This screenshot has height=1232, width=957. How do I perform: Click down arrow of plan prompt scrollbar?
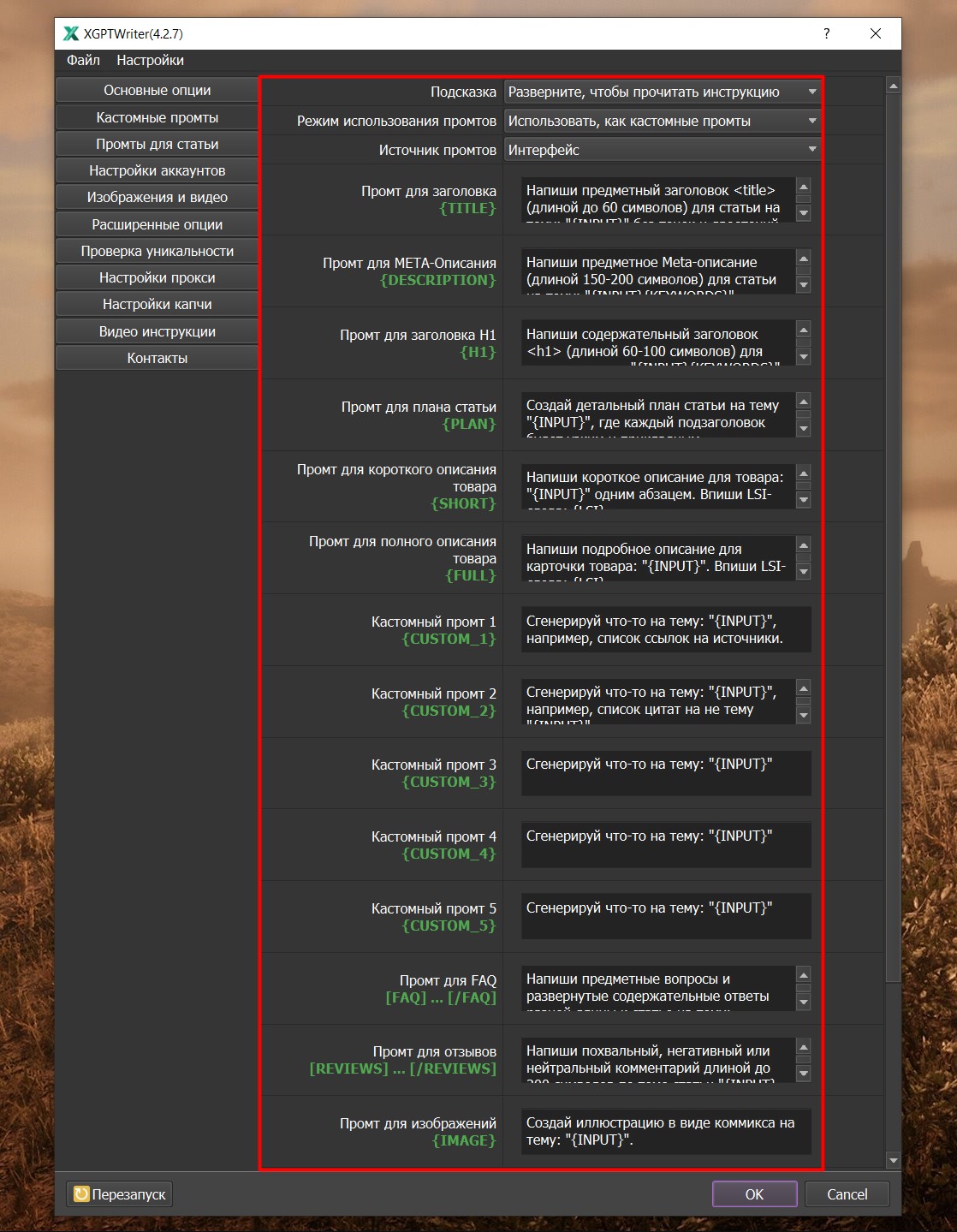coord(803,428)
